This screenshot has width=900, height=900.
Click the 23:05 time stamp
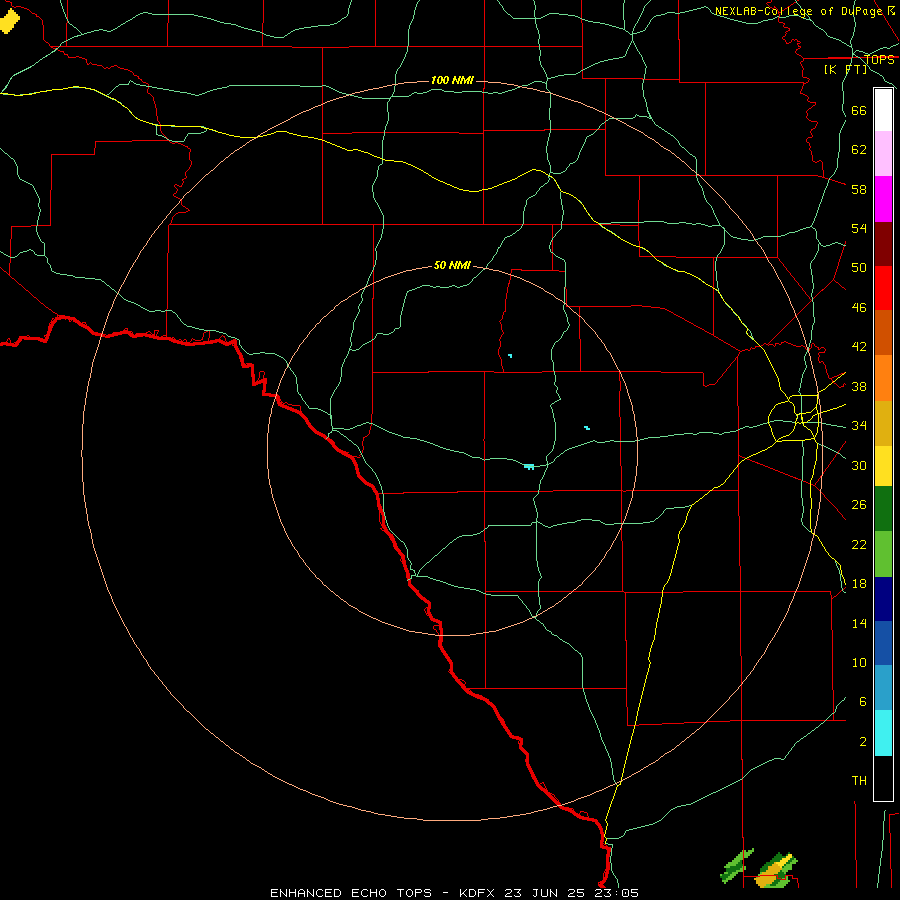(615, 893)
